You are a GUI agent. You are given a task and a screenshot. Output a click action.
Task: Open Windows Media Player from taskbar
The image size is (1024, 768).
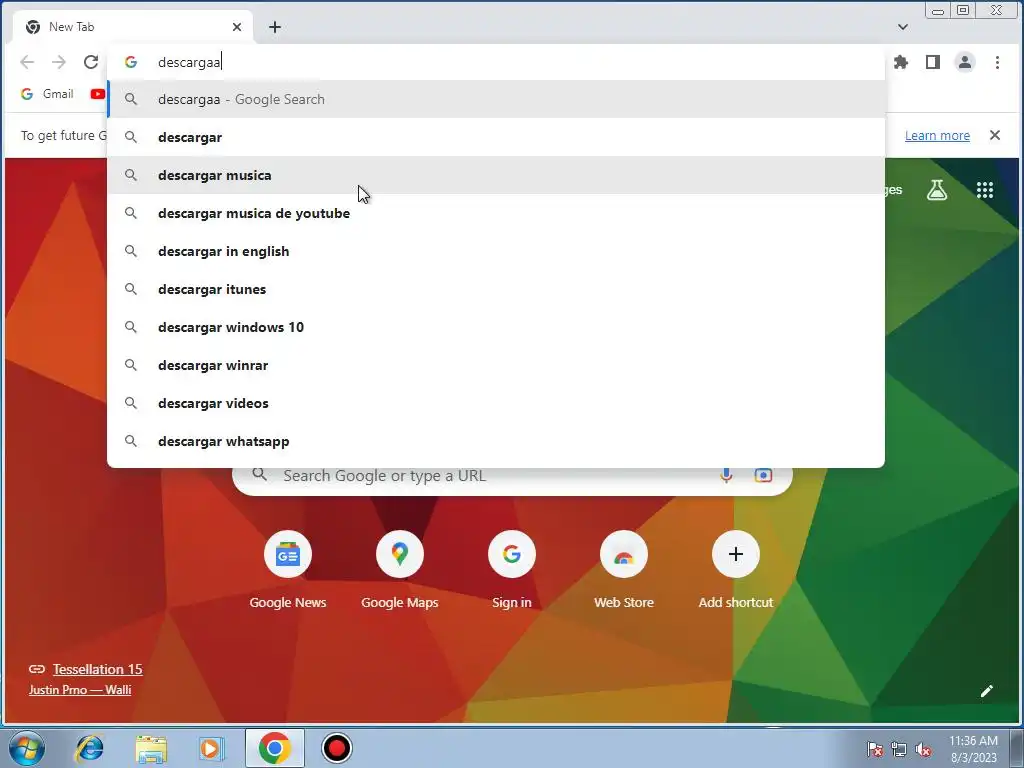coord(211,748)
